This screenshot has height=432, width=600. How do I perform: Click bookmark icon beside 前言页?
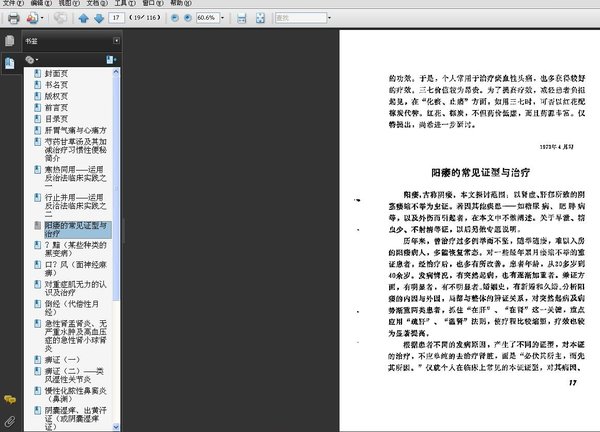click(38, 108)
